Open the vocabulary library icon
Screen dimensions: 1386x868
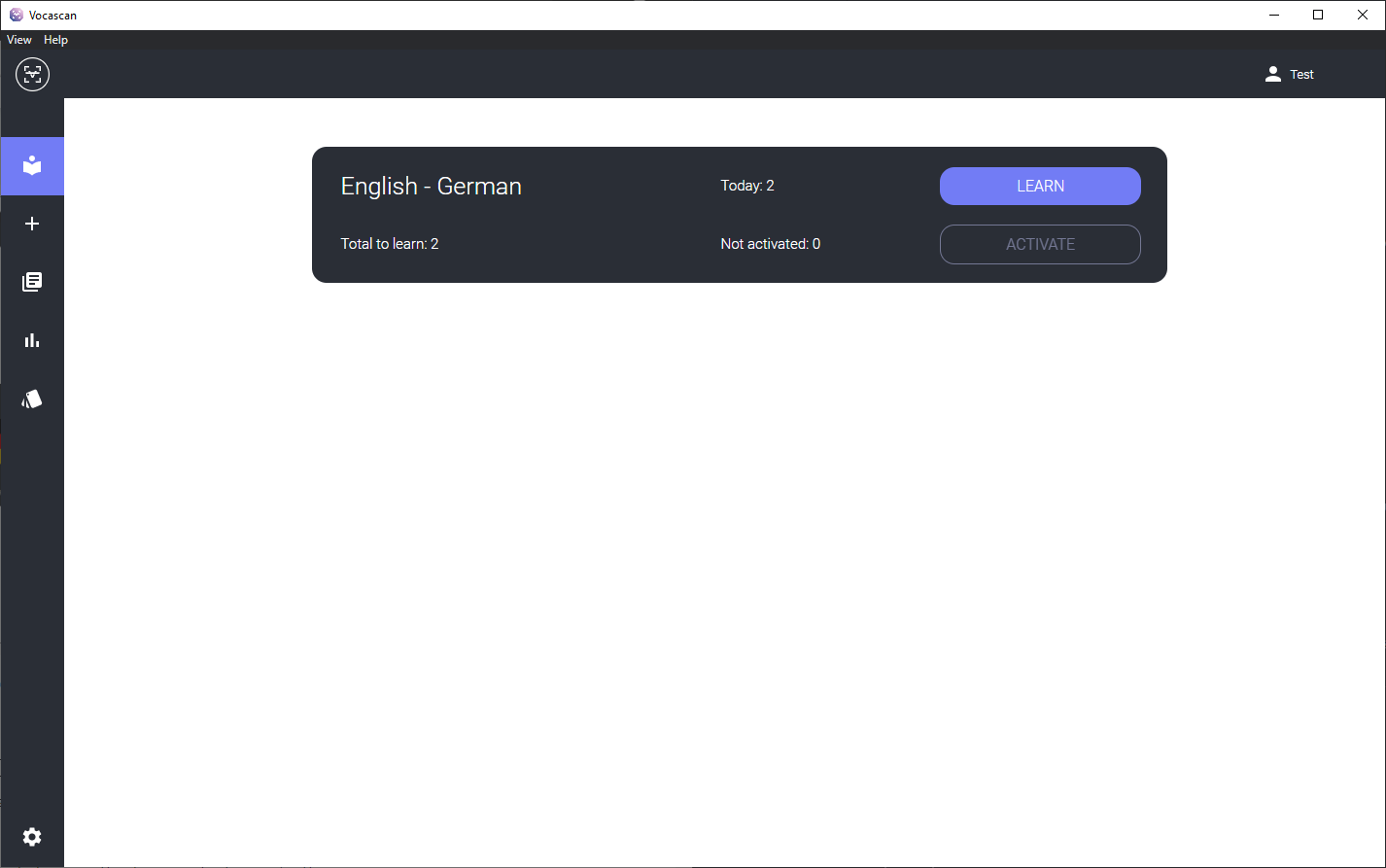click(x=32, y=282)
